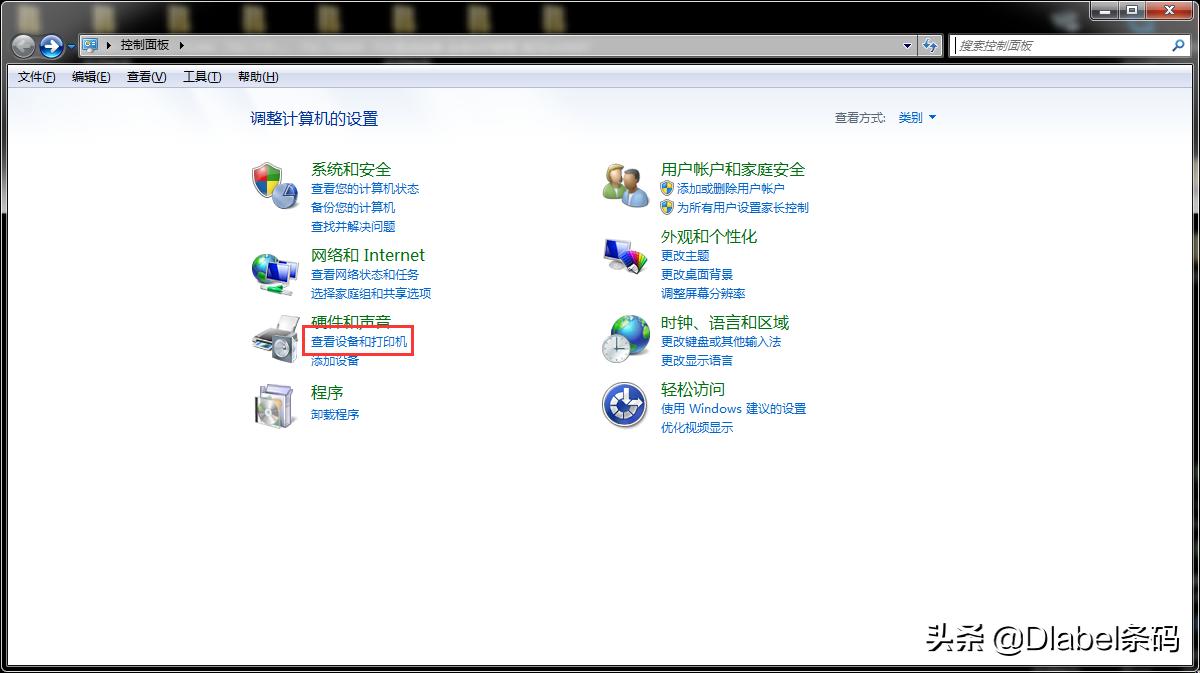The height and width of the screenshot is (673, 1200).
Task: Open the 查看方式 类别 dropdown
Action: [916, 117]
